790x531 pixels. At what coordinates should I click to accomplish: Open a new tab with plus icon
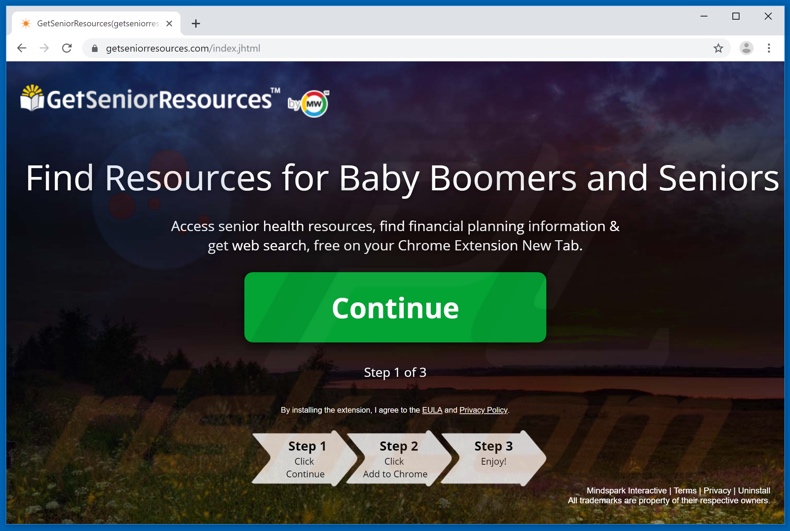(195, 23)
